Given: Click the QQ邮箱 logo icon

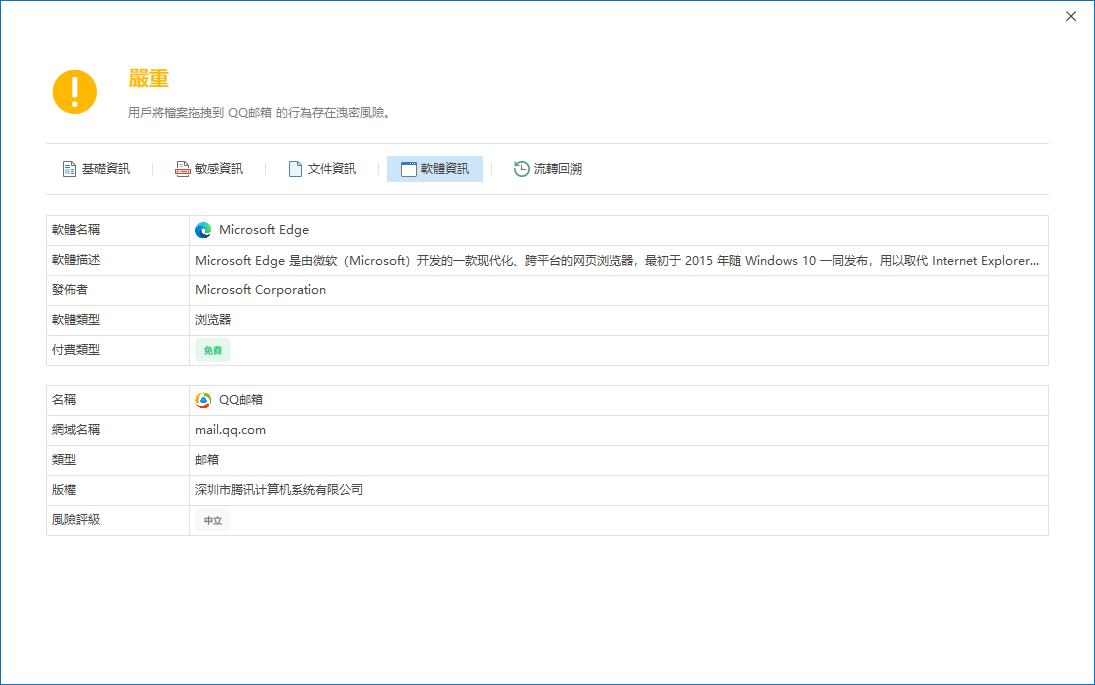Looking at the screenshot, I should click(203, 400).
